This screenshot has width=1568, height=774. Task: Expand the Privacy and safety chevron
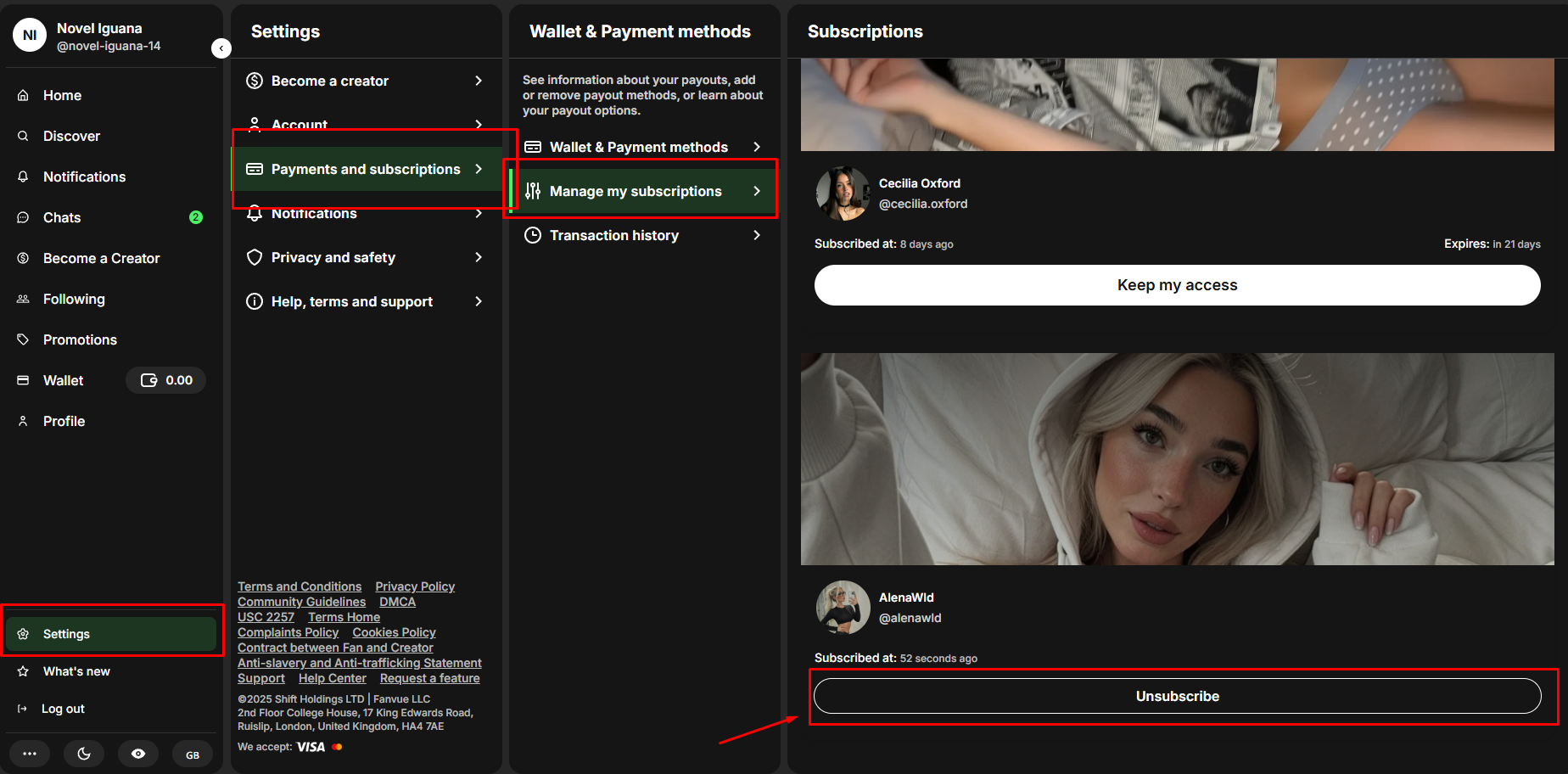tap(479, 257)
